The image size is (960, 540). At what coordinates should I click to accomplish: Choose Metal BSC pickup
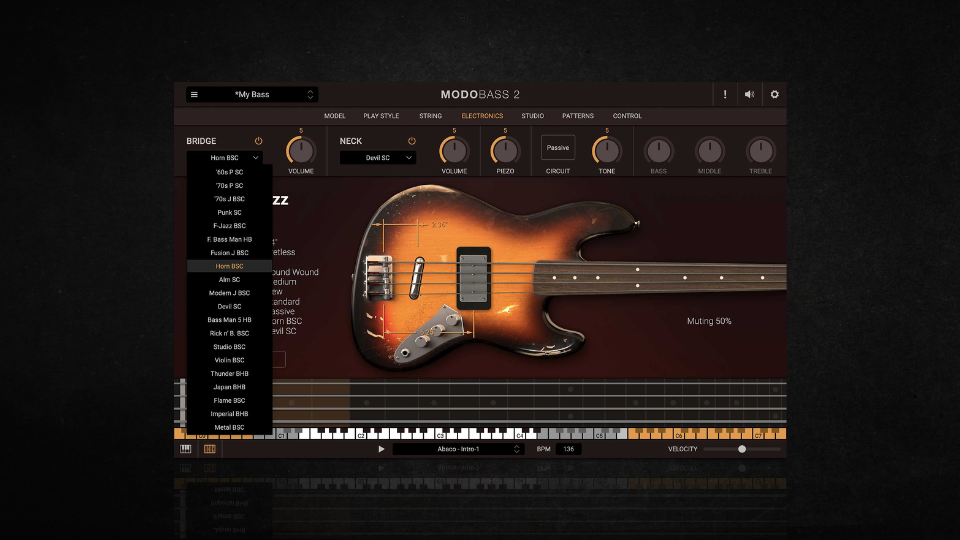coord(229,427)
